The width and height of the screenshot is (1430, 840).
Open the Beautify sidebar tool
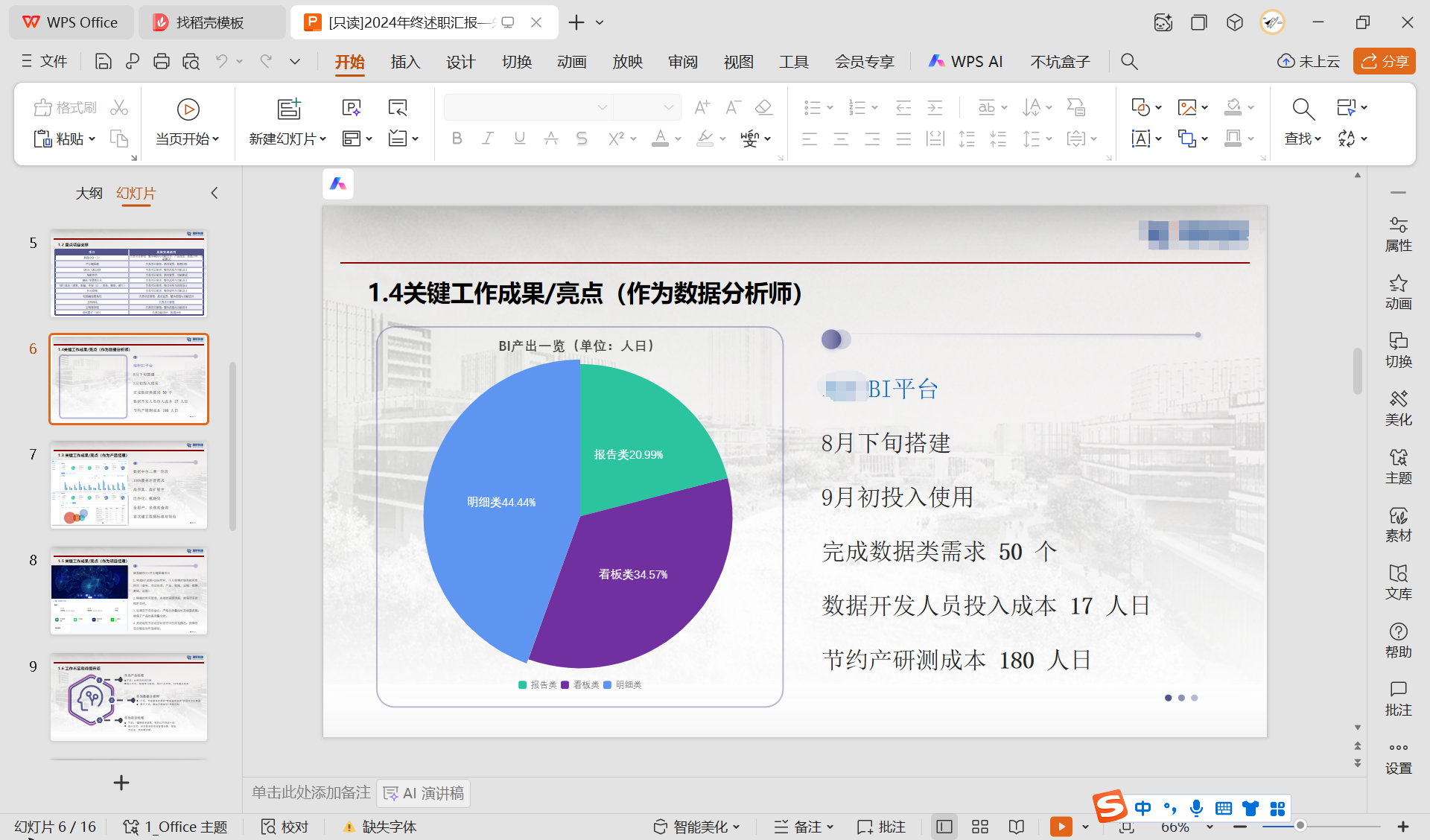point(1398,408)
